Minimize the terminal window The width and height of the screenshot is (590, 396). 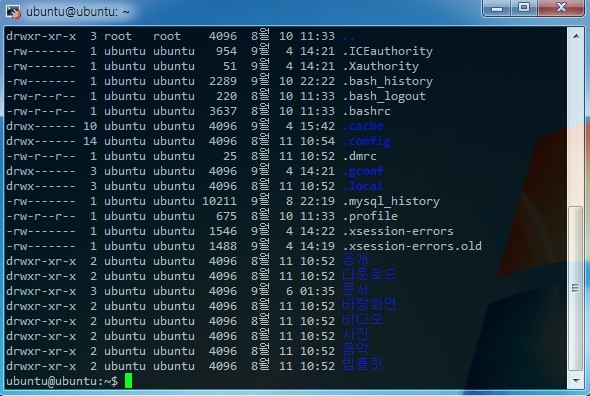pyautogui.click(x=497, y=8)
